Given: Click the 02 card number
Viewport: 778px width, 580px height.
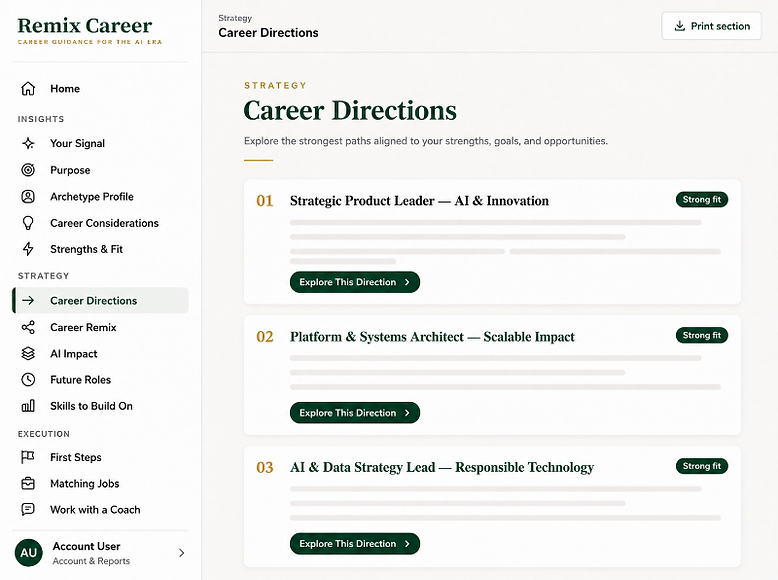Looking at the screenshot, I should coord(264,337).
